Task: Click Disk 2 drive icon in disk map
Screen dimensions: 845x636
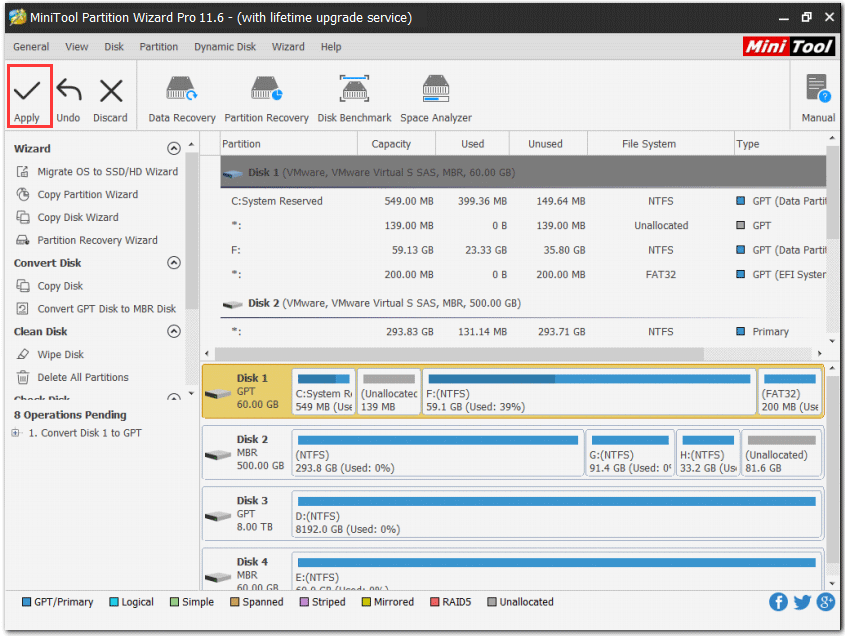Action: tap(218, 455)
